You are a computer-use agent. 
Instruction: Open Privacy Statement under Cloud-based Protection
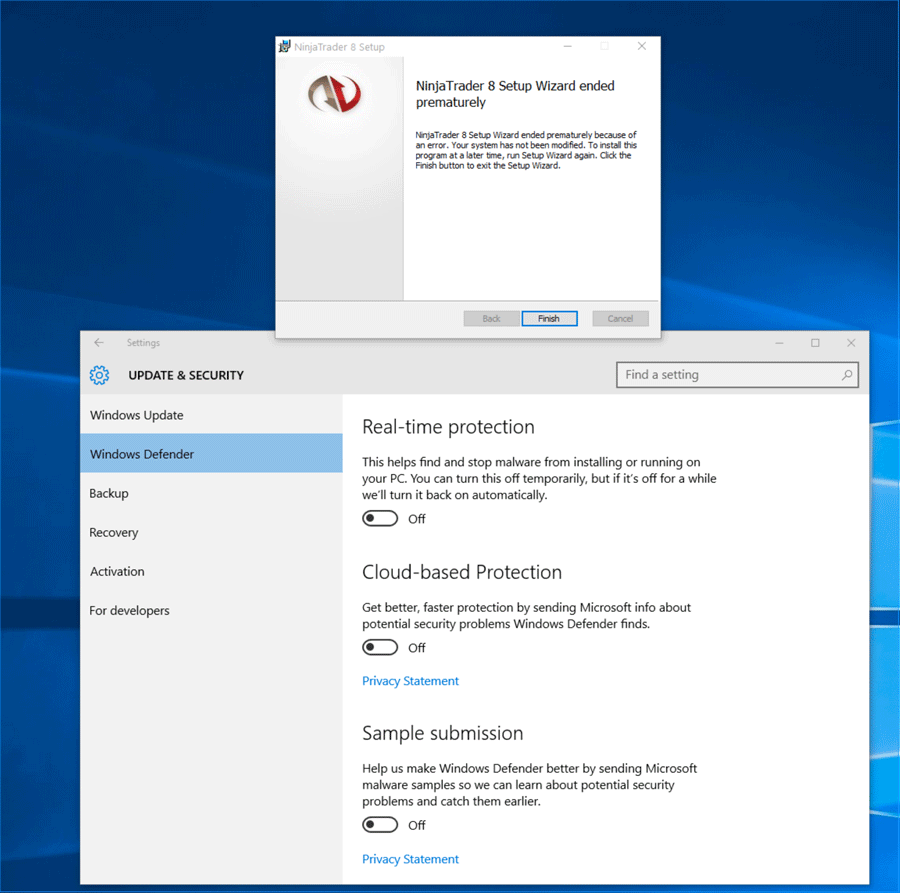[x=410, y=681]
